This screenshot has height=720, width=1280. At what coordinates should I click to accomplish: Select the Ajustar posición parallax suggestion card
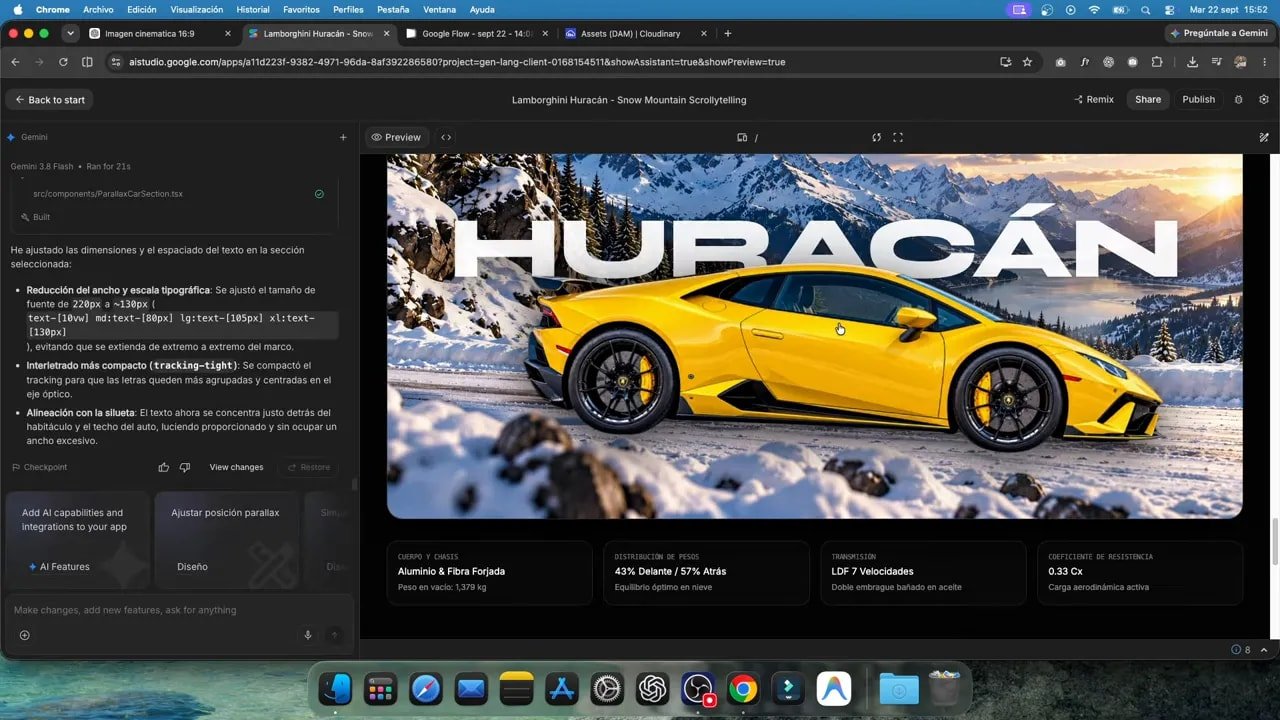tap(227, 540)
